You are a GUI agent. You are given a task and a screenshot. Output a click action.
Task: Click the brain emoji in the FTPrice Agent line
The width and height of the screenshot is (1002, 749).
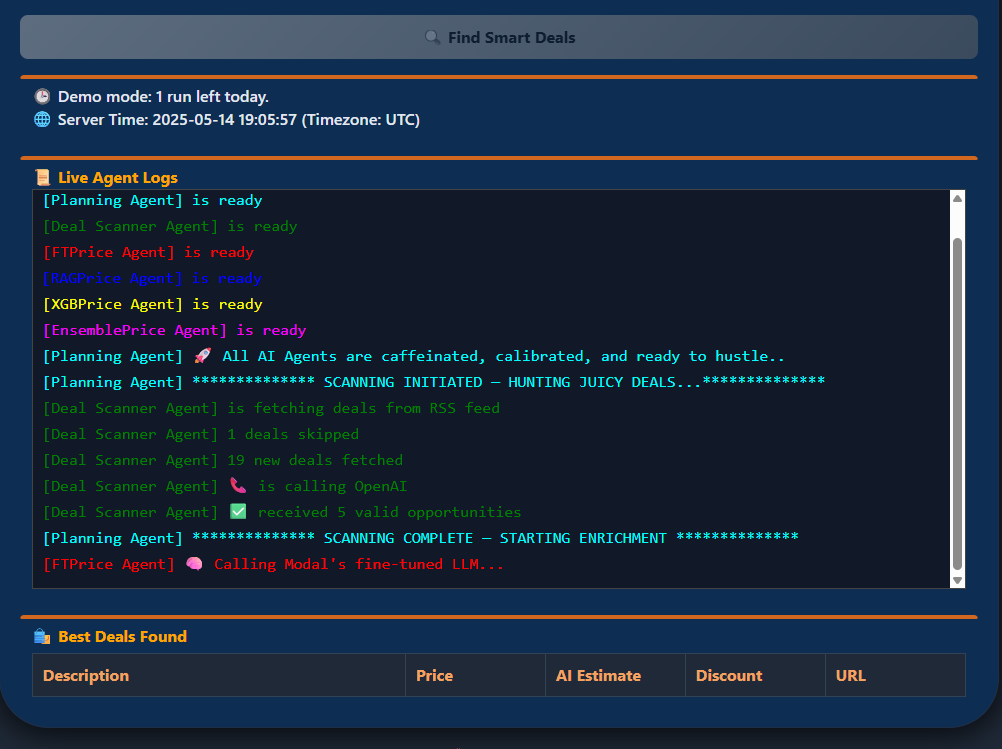pyautogui.click(x=194, y=565)
